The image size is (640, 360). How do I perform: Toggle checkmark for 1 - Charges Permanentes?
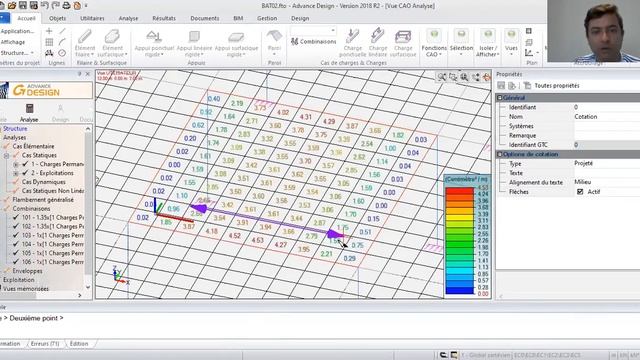tap(25, 164)
